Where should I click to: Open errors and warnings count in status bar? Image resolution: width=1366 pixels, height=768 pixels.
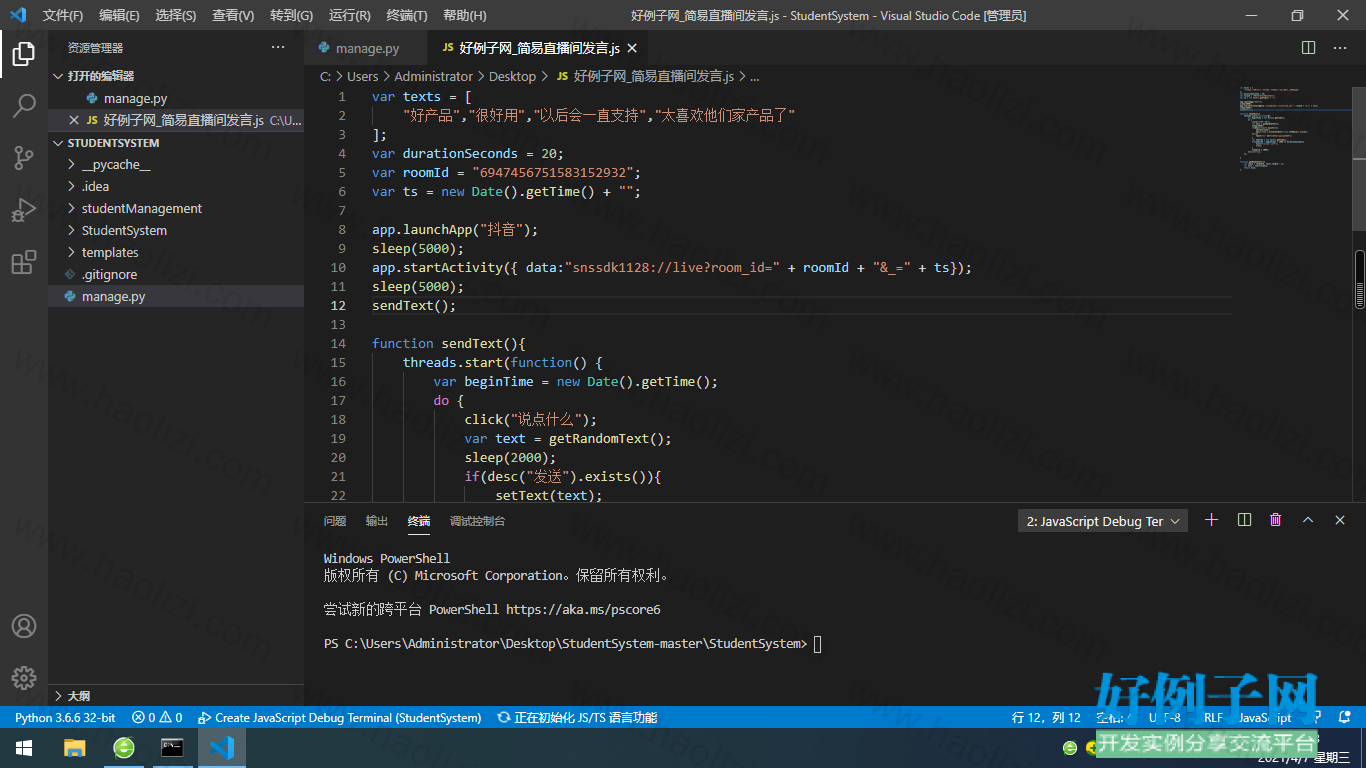(157, 718)
